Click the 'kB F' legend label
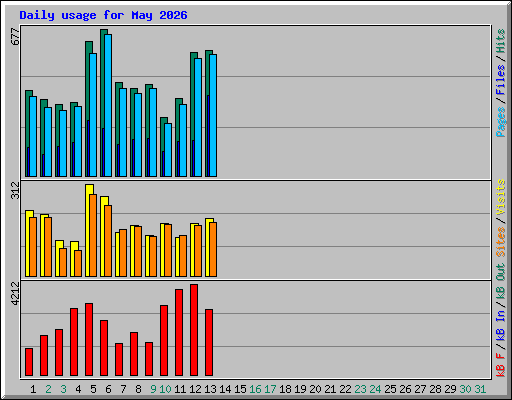Screen dimensions: 512x400 [x=501, y=365]
